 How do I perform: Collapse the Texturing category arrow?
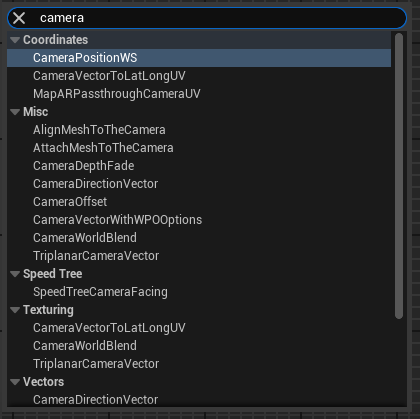tap(15, 310)
